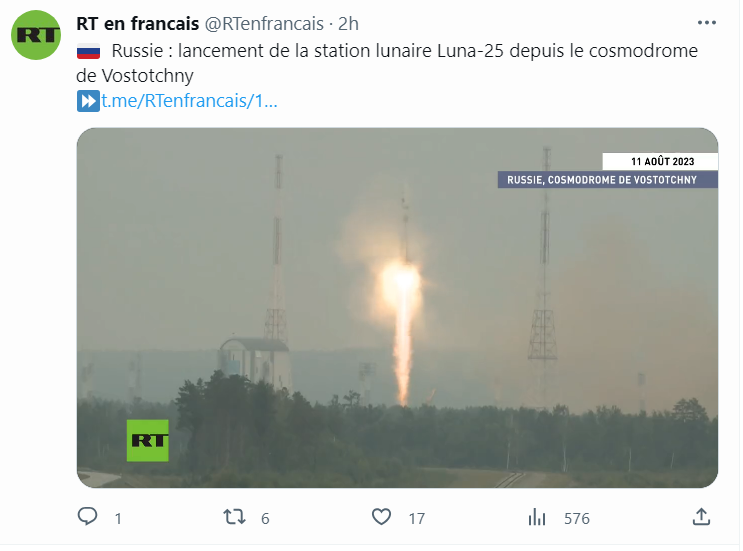743x551 pixels.
Task: Like the tweet with the heart icon
Action: [x=381, y=517]
